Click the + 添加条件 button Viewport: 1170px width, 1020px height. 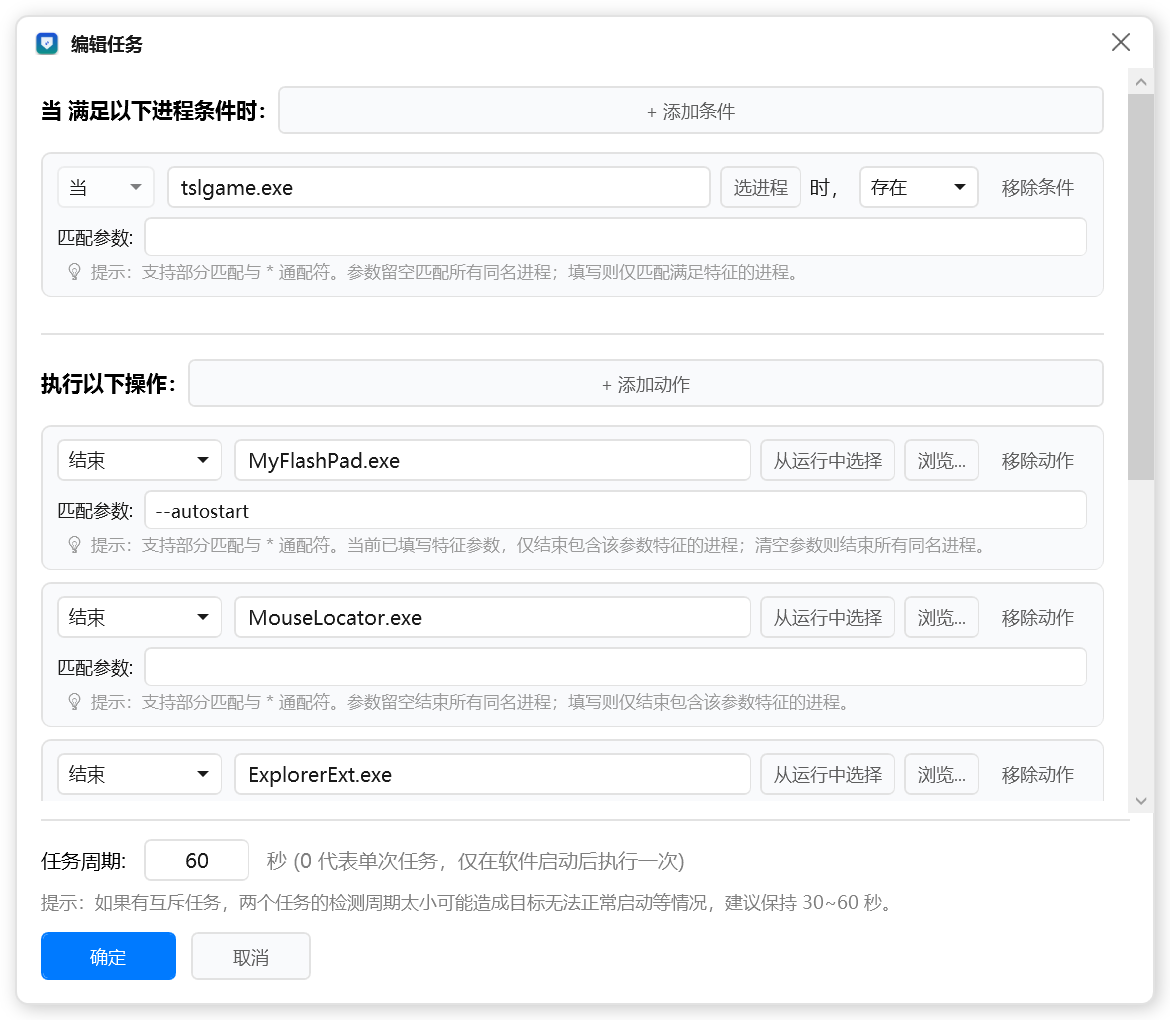[x=690, y=110]
